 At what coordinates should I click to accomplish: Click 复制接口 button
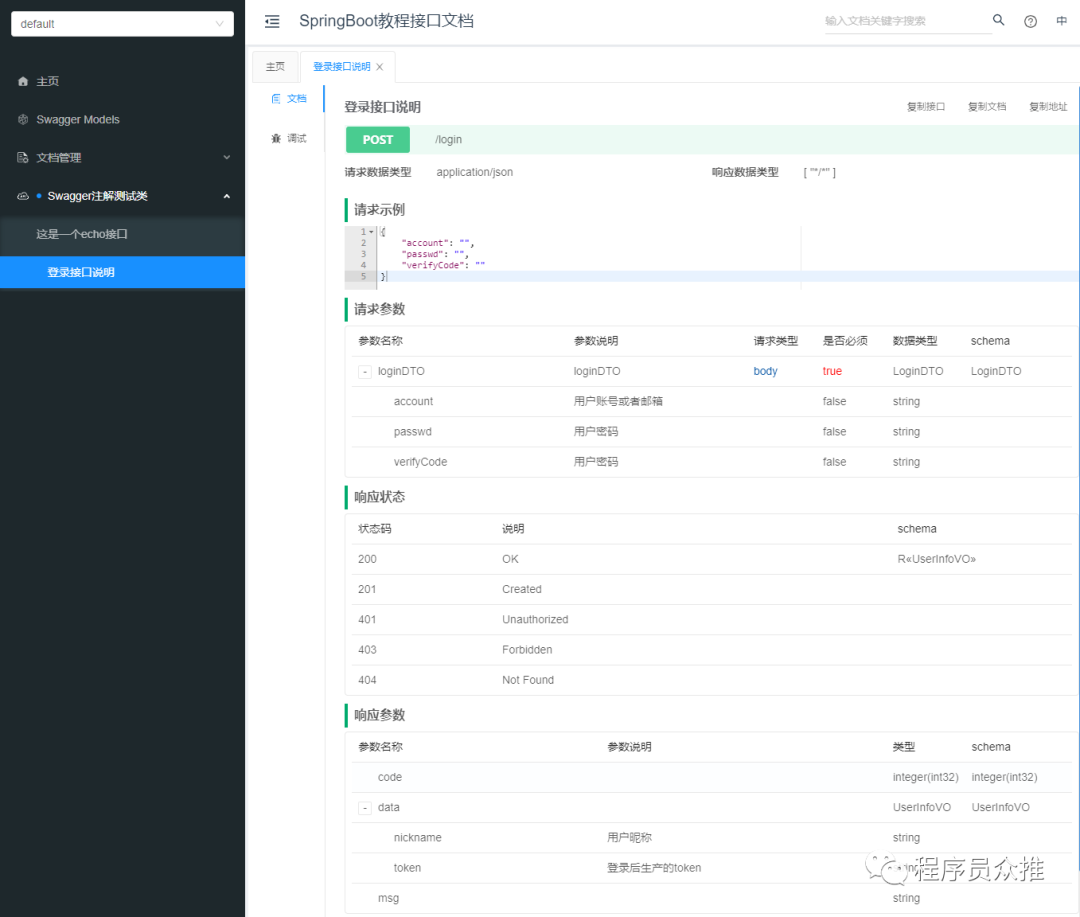point(926,107)
